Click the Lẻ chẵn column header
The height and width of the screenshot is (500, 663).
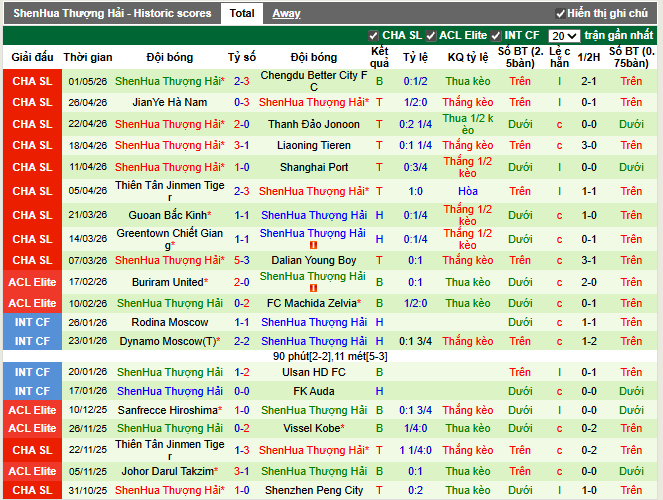[x=559, y=57]
